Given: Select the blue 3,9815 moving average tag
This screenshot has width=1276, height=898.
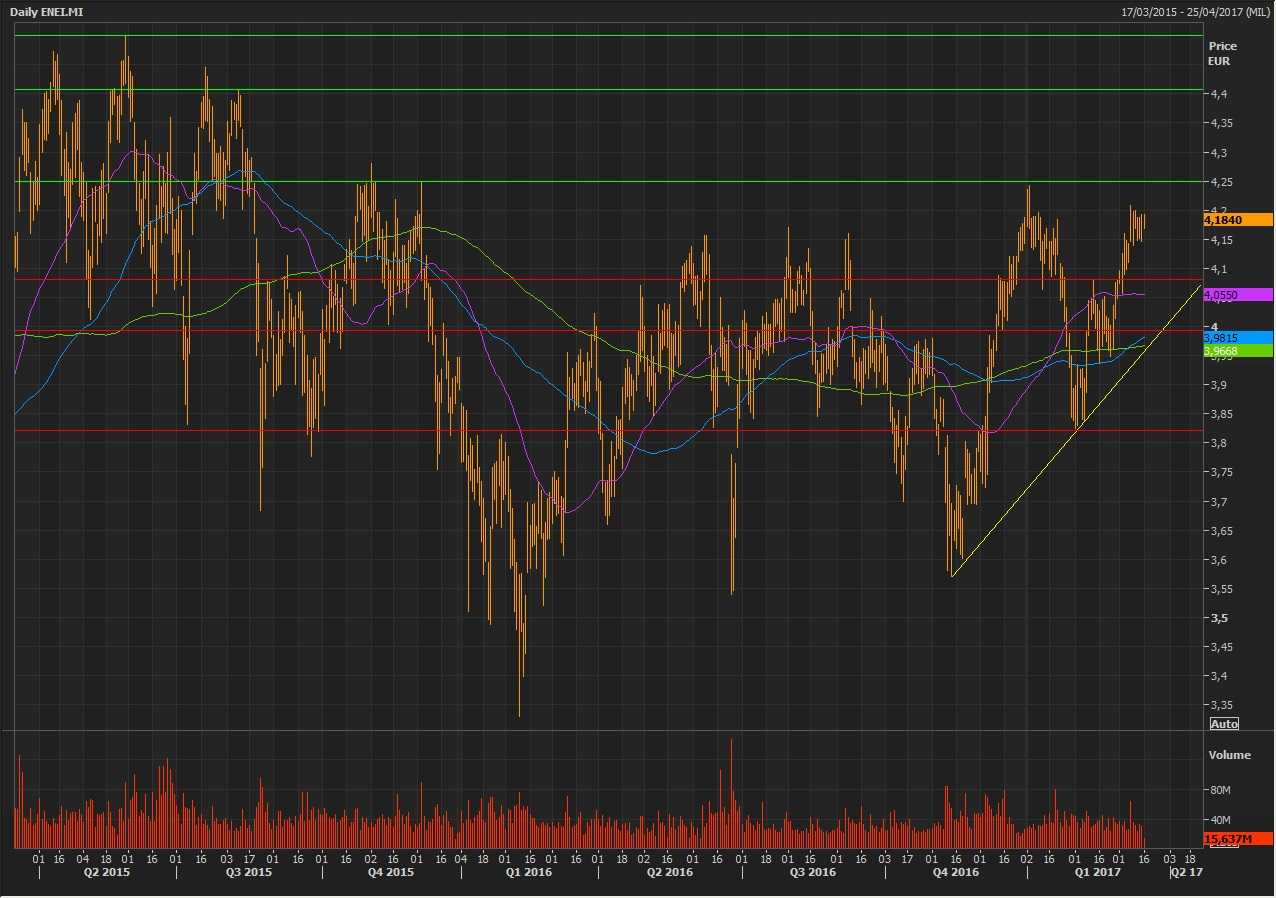Looking at the screenshot, I should (x=1238, y=338).
